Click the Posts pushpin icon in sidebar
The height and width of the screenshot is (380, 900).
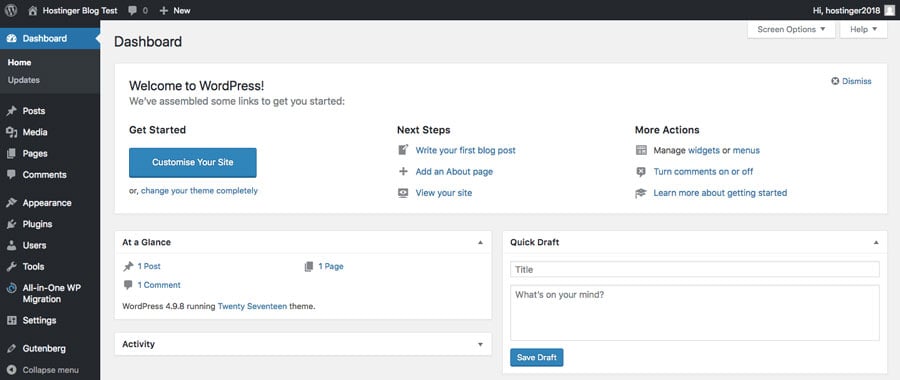click(11, 111)
